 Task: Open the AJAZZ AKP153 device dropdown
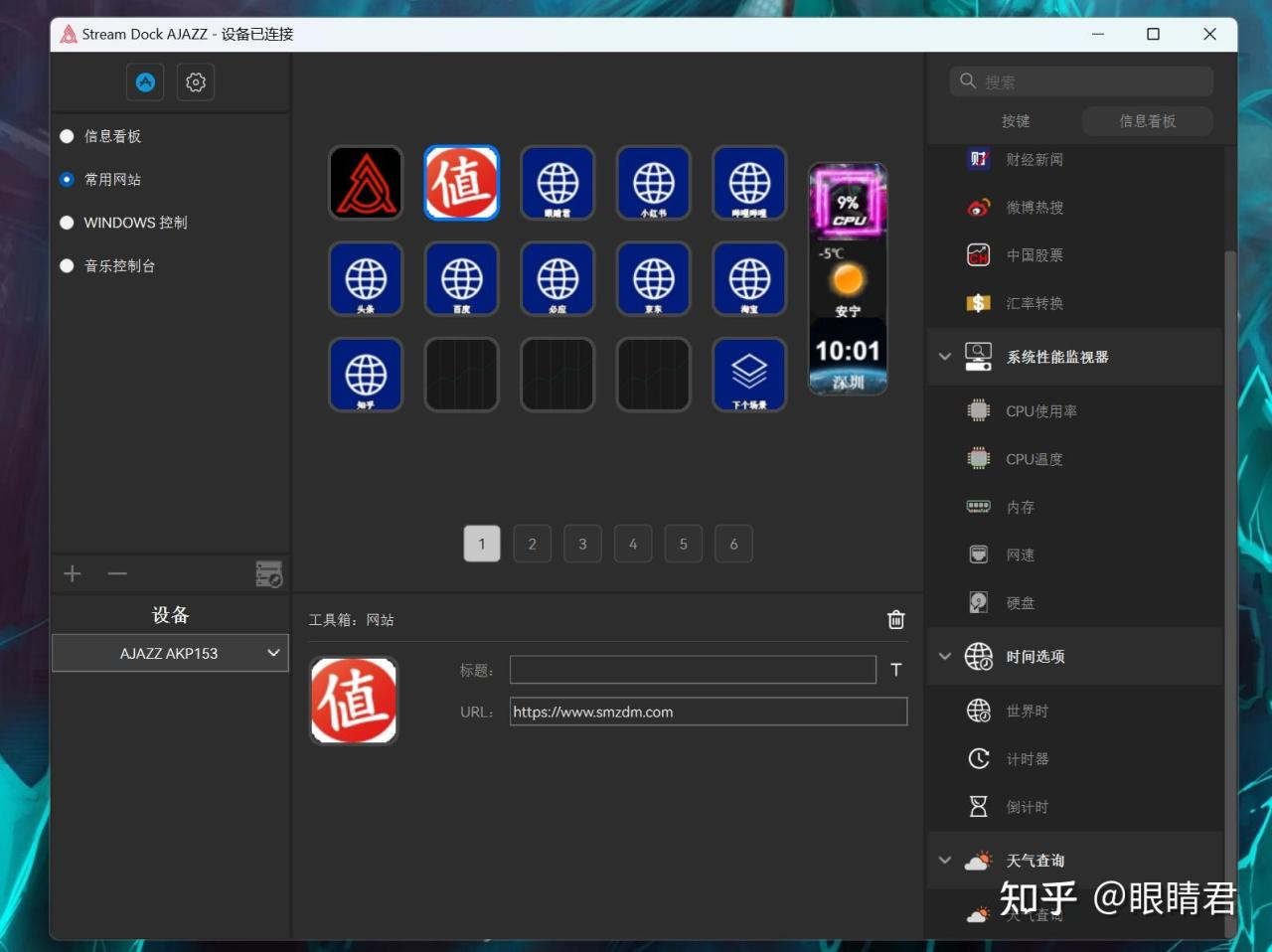point(170,653)
